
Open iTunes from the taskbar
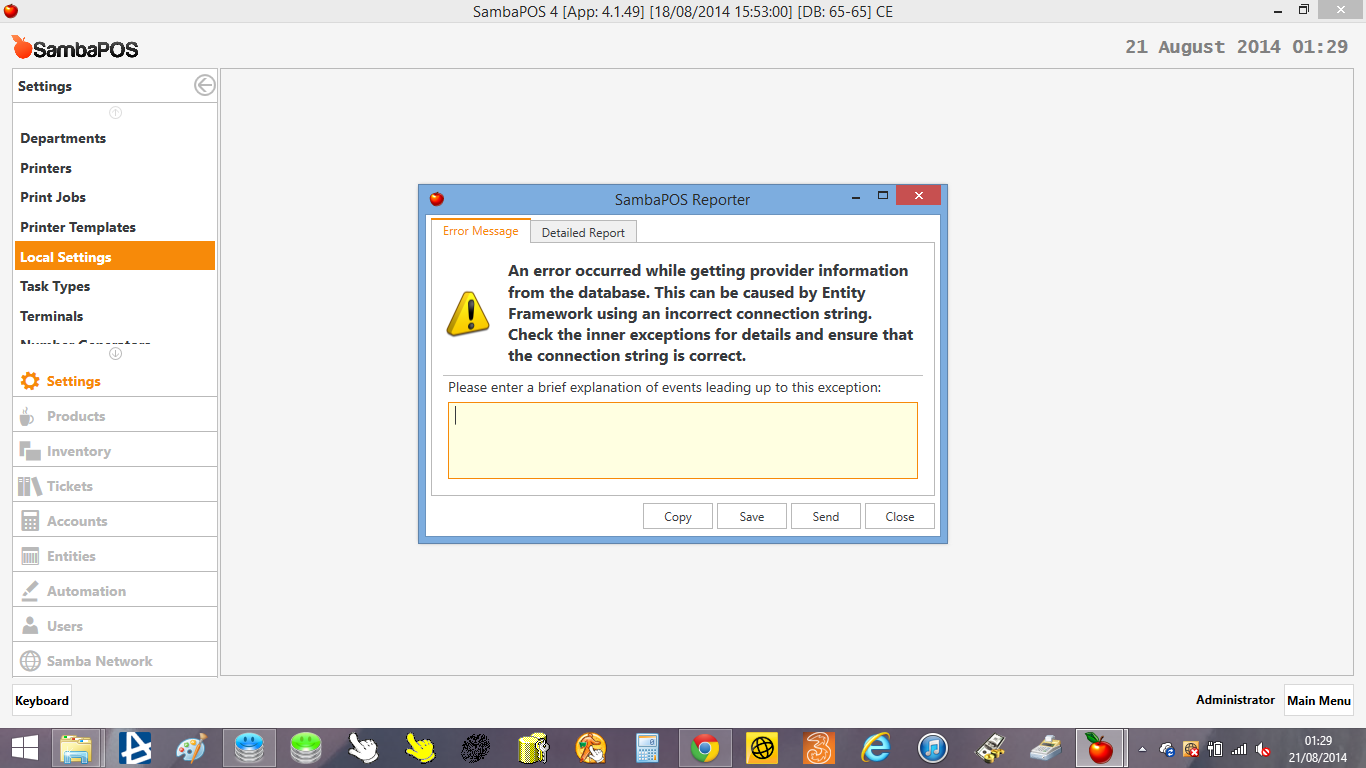[933, 748]
